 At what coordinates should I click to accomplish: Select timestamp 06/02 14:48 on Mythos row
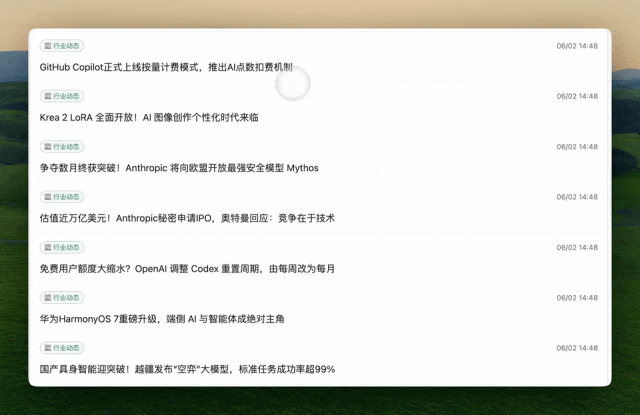[577, 147]
